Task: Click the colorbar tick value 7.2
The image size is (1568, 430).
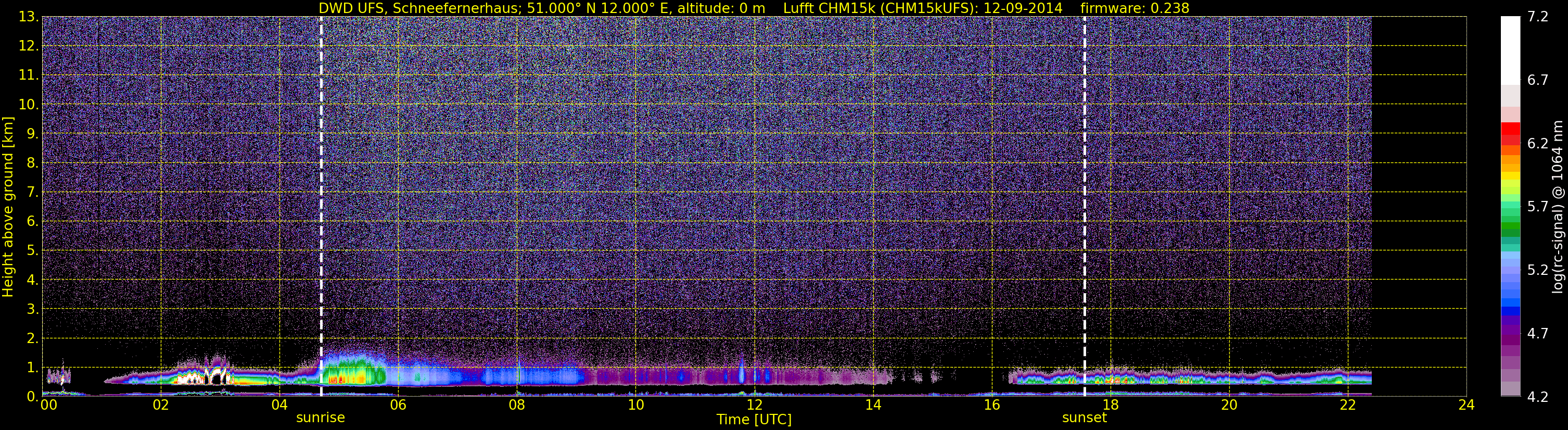Action: pyautogui.click(x=1538, y=17)
